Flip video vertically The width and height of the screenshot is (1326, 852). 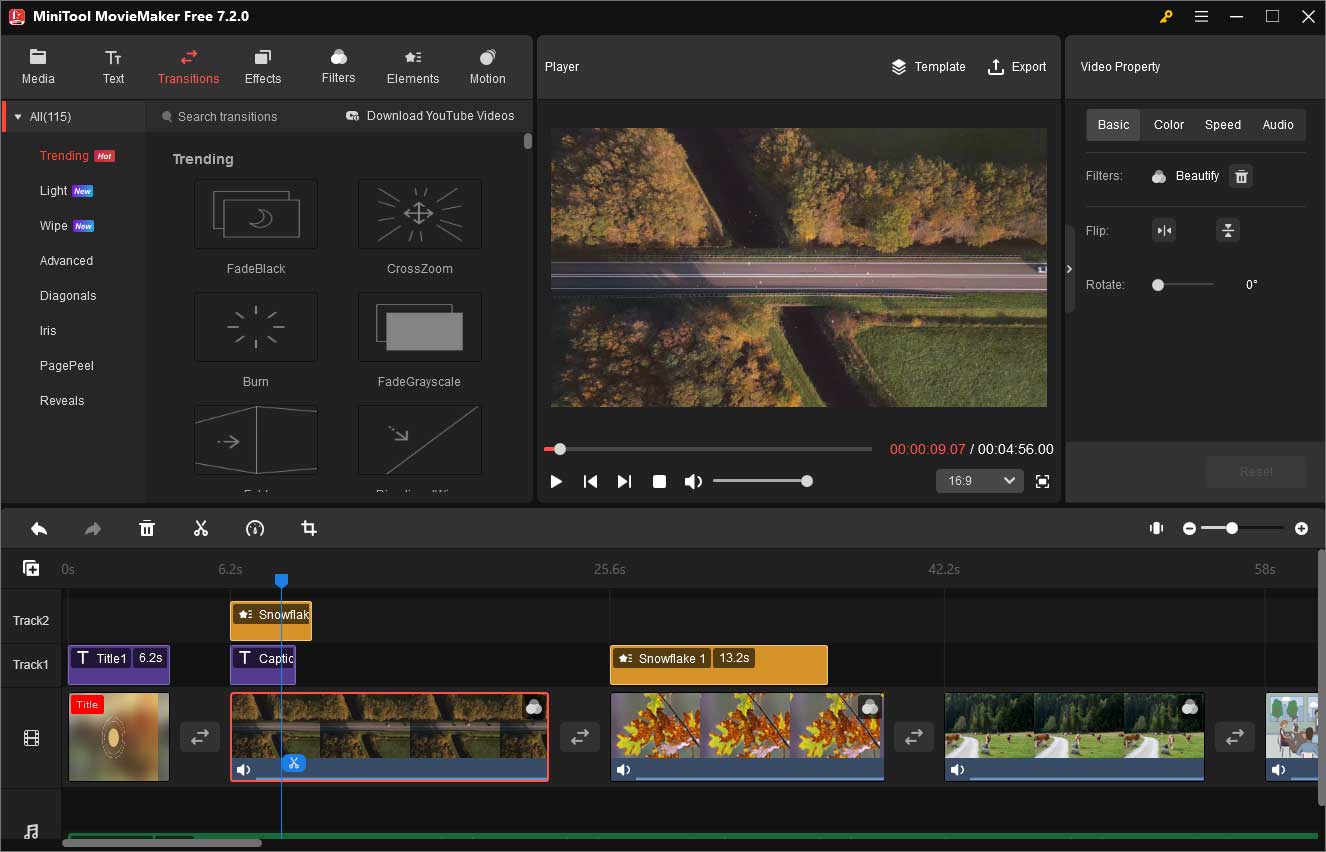[1228, 231]
